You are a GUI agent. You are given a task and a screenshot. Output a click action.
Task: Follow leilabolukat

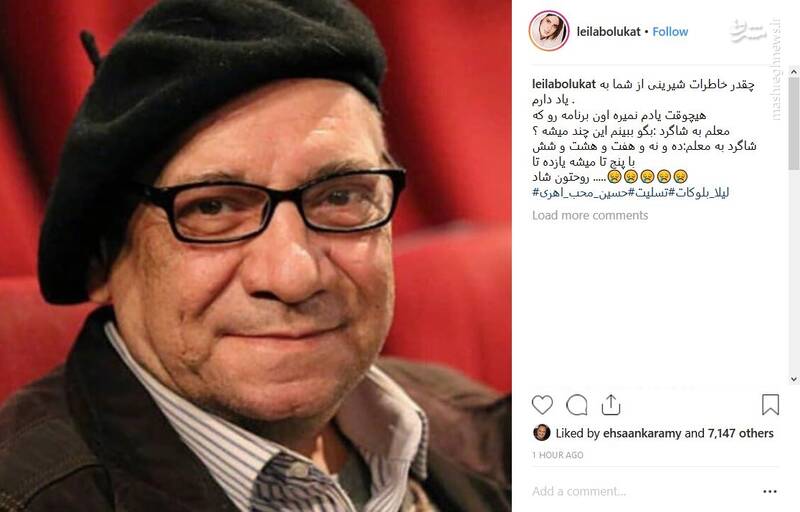pyautogui.click(x=670, y=32)
